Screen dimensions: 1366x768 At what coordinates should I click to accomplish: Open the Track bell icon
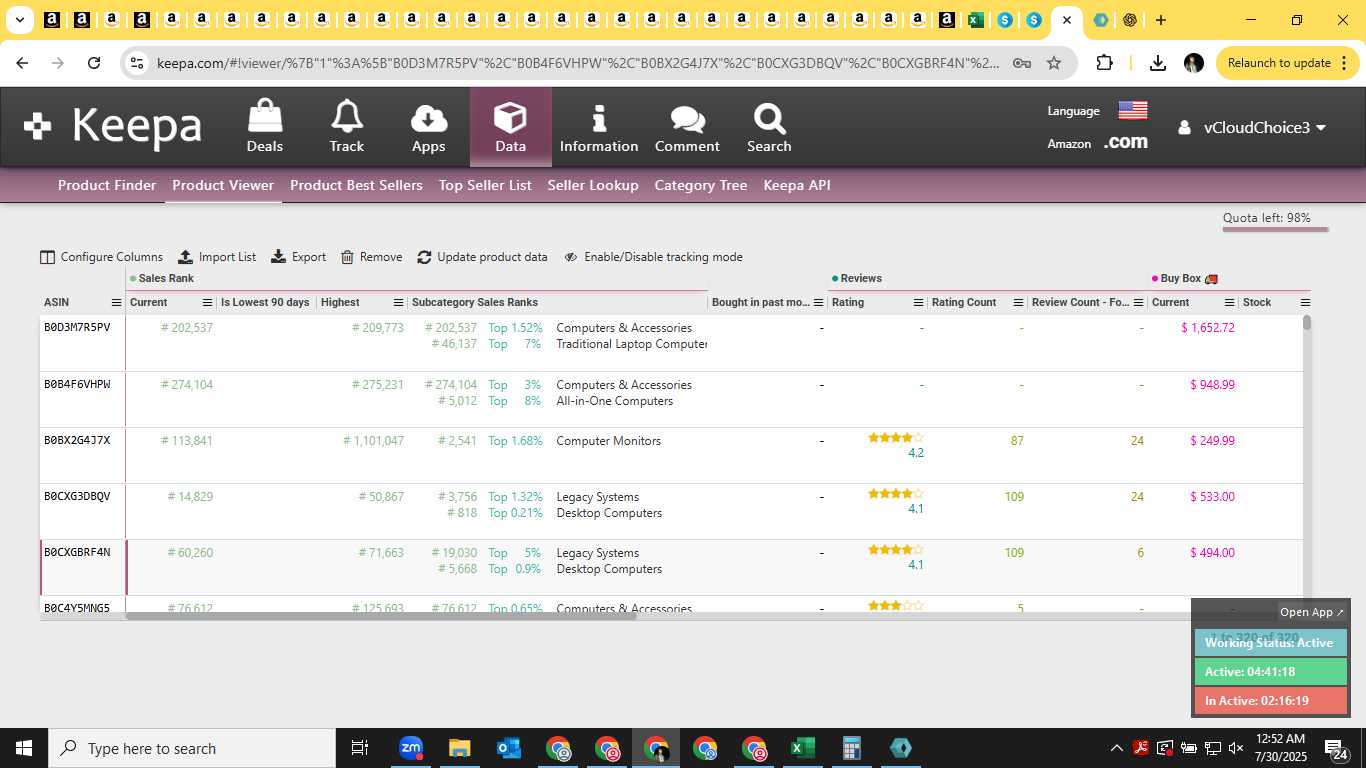pos(347,127)
